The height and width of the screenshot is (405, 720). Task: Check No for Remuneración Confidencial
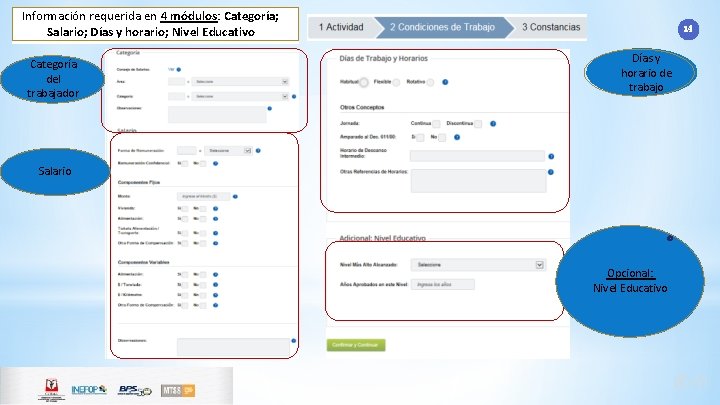pos(202,163)
